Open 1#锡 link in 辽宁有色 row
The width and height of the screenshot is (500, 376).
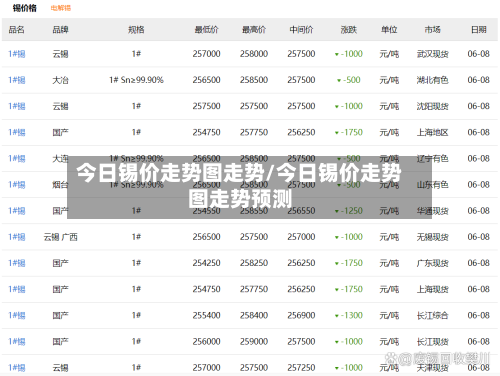coord(17,159)
